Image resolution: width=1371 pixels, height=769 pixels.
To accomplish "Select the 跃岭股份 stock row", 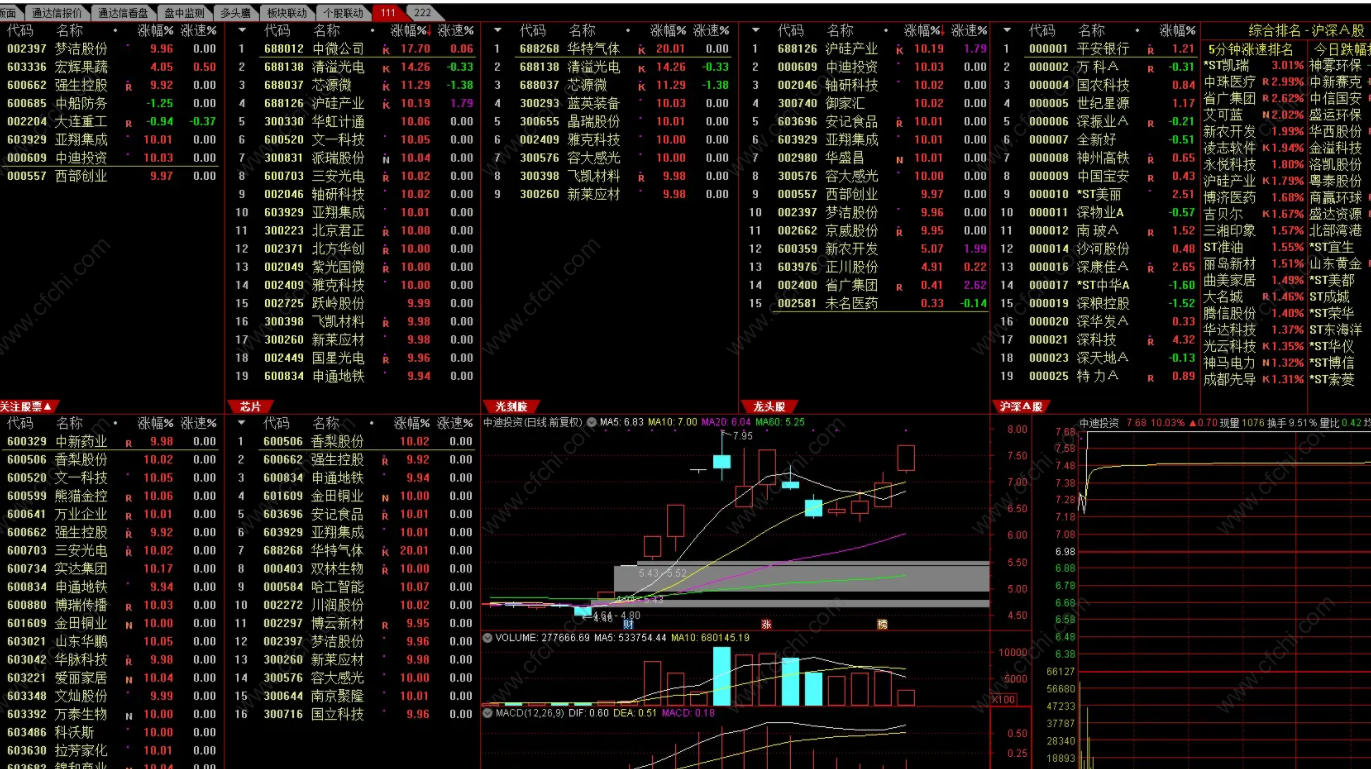I will pos(353,303).
